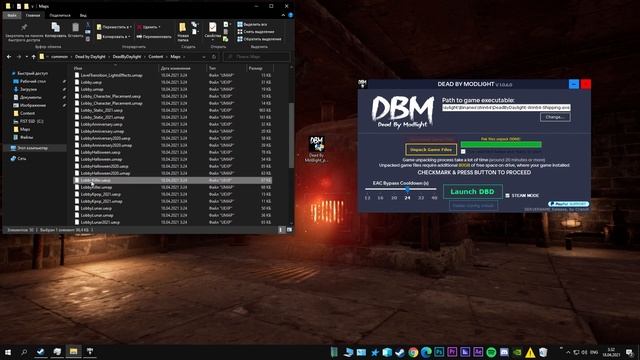Switch to the Share ribbon tab
The height and width of the screenshot is (360, 640).
60,15
